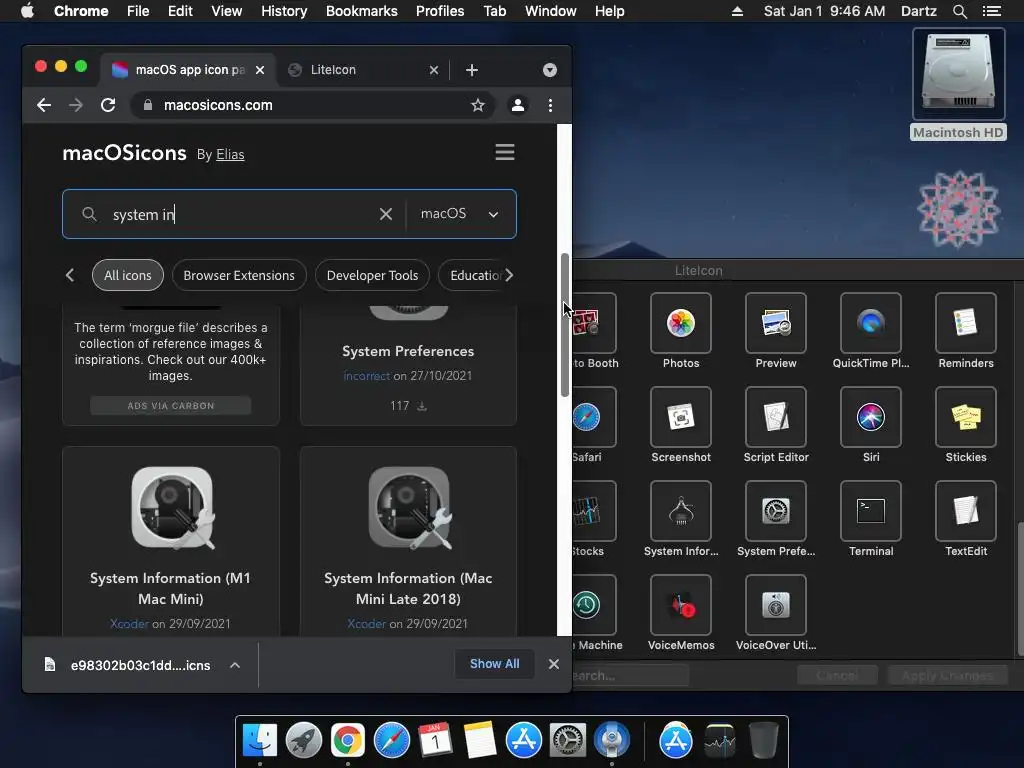
Task: Select the Reminders icon in LiteIcon
Action: tap(966, 323)
